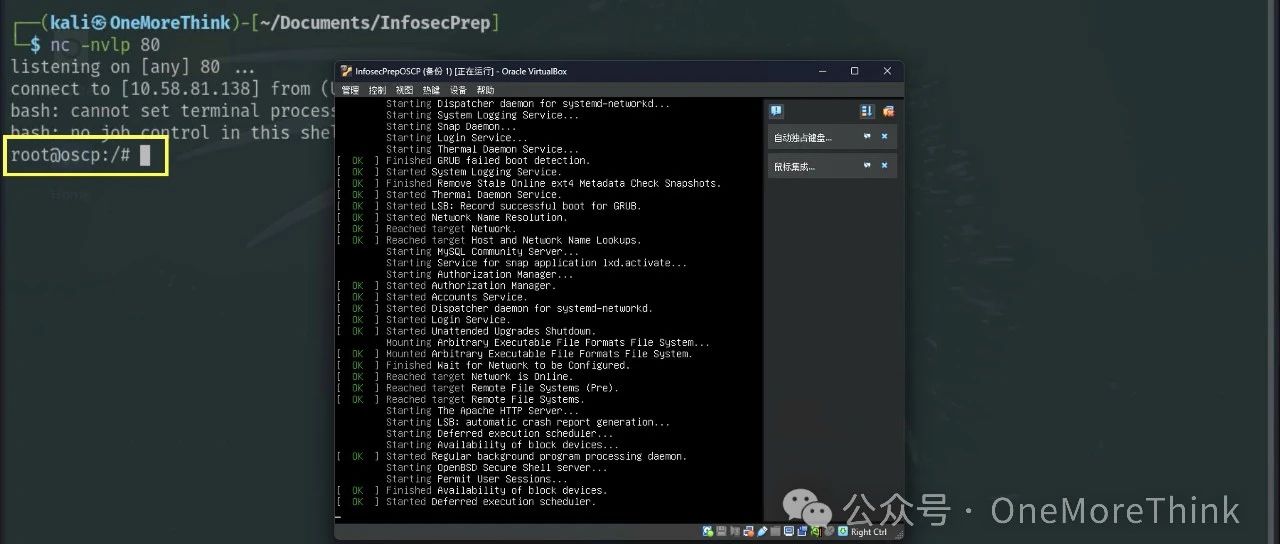1280x544 pixels.
Task: Dismiss the 鼠标集成 notification
Action: click(x=884, y=165)
